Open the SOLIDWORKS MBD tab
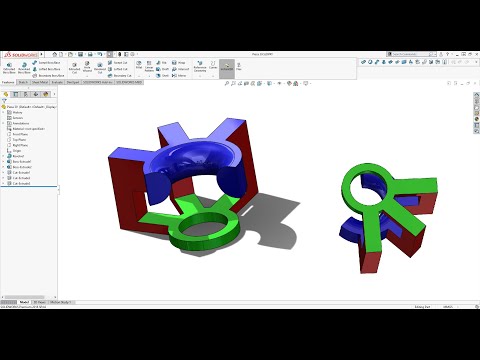The width and height of the screenshot is (480, 360). click(x=129, y=82)
